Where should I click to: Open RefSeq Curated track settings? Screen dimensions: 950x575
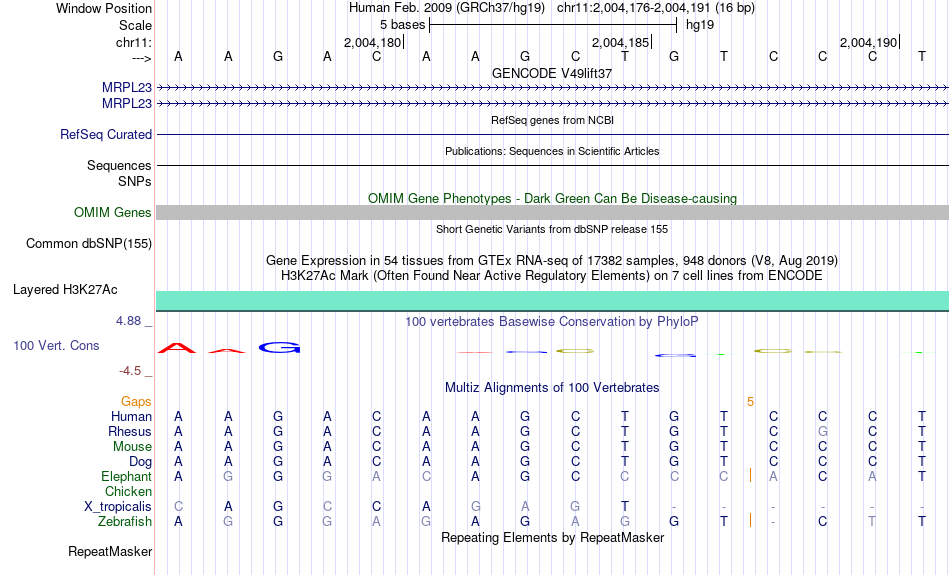[x=105, y=135]
